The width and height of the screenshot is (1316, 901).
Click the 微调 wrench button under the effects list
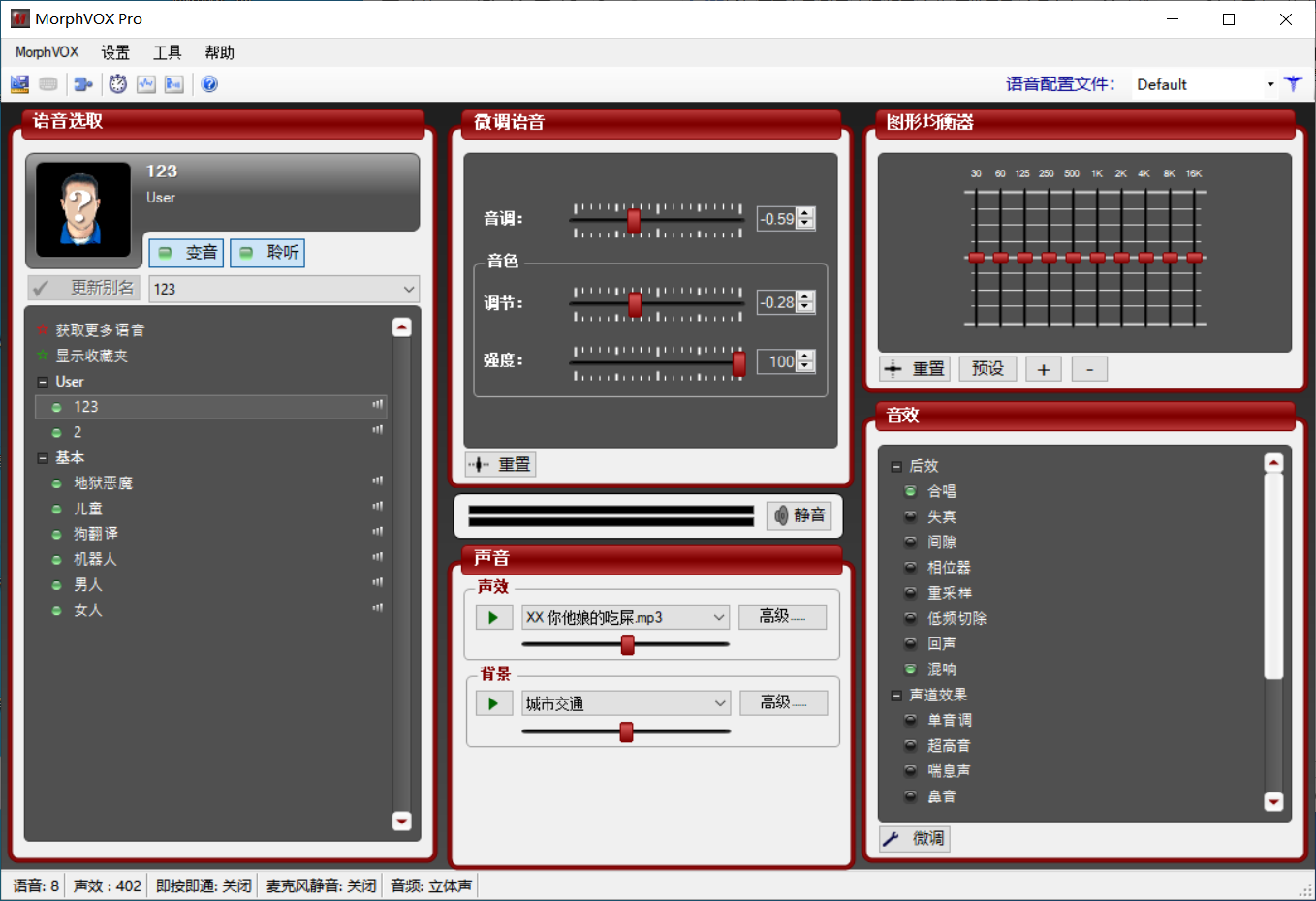[915, 839]
